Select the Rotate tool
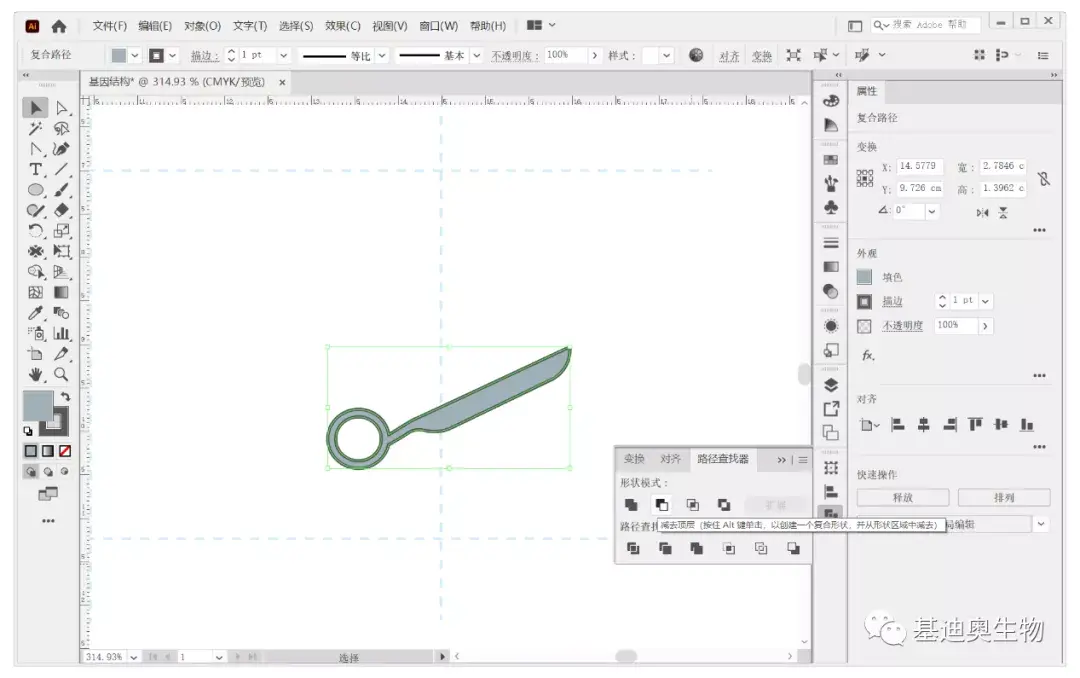This screenshot has height=678, width=1080. (35, 231)
